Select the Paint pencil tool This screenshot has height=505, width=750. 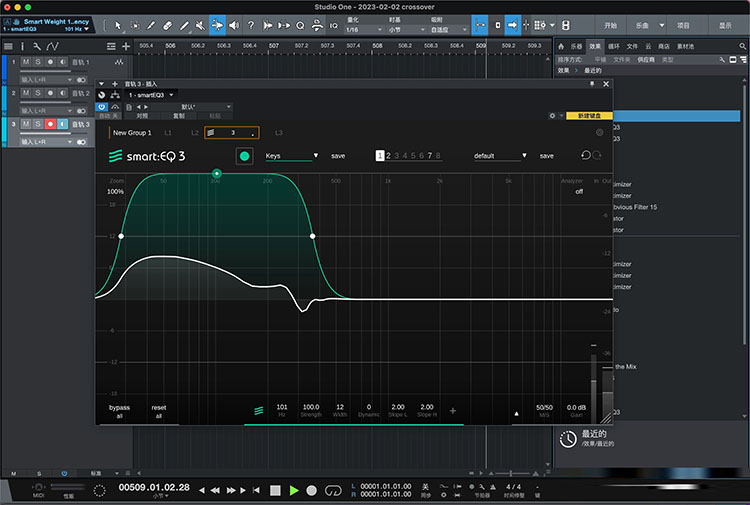[151, 25]
